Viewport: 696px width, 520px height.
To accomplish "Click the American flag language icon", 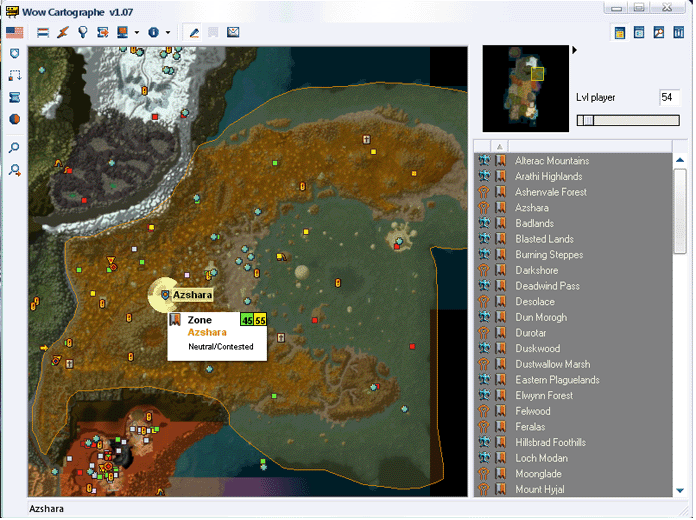I will (x=15, y=32).
